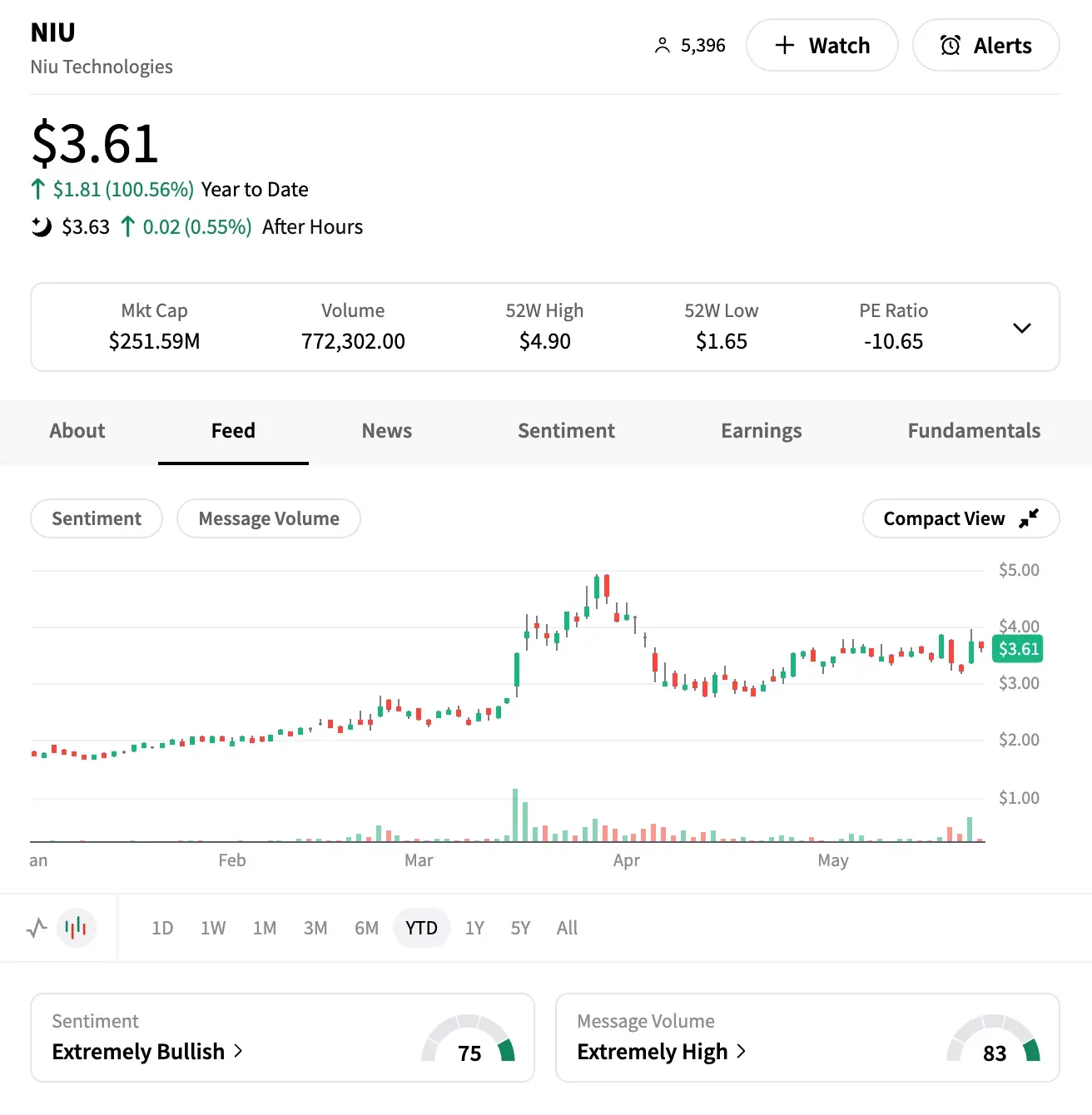Click the alarm clock Alerts icon
The width and height of the screenshot is (1092, 1115).
(x=951, y=46)
